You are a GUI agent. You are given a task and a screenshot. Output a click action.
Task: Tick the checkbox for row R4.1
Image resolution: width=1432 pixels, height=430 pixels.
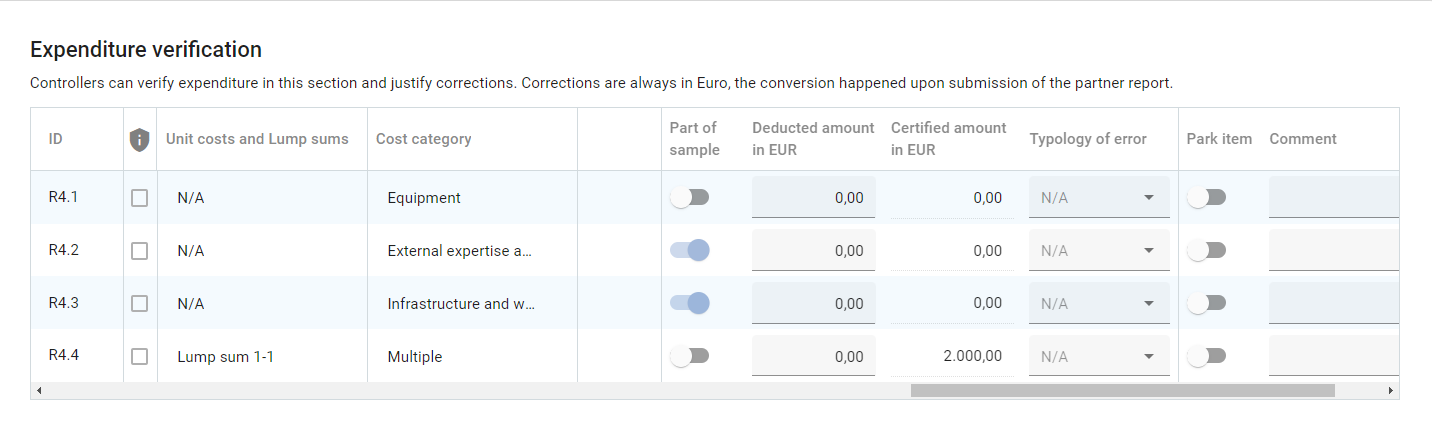140,198
